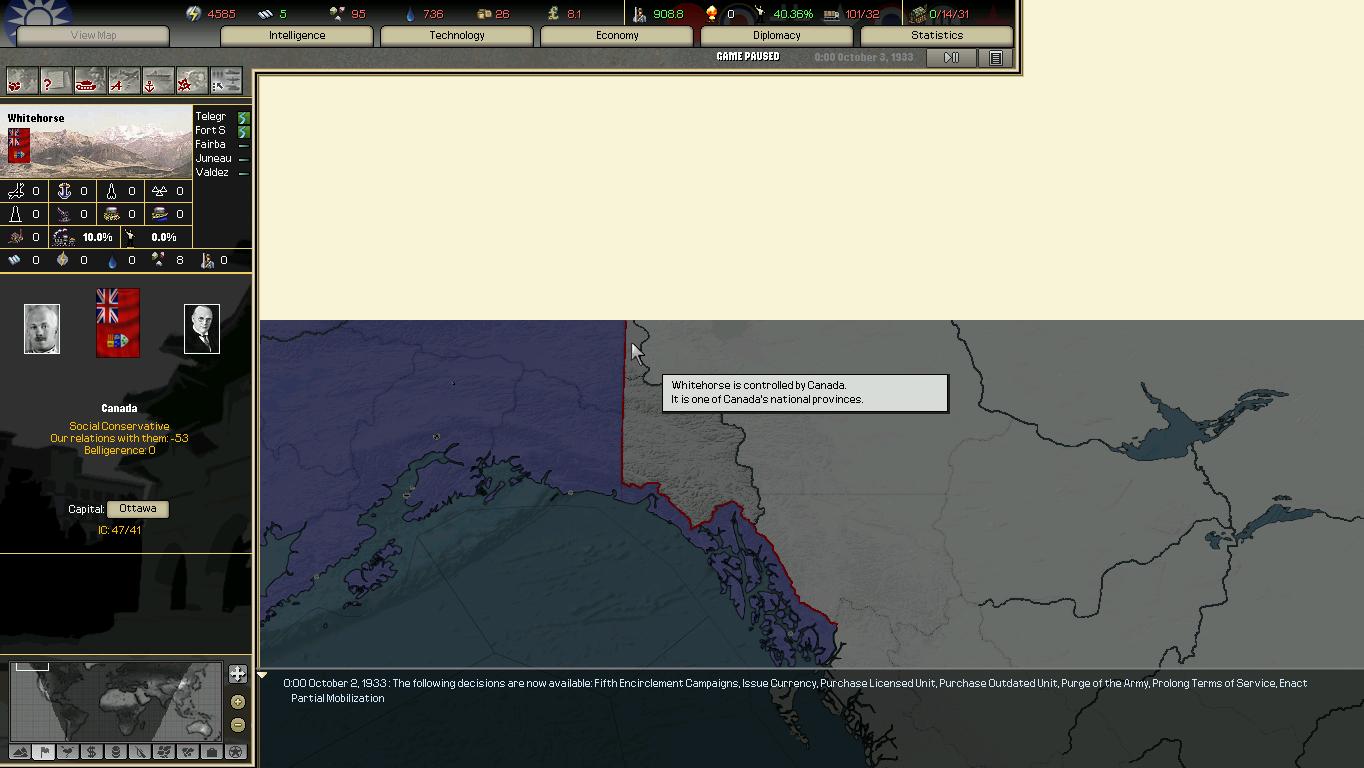Open the game menu list icon
1364x768 pixels.
(996, 58)
